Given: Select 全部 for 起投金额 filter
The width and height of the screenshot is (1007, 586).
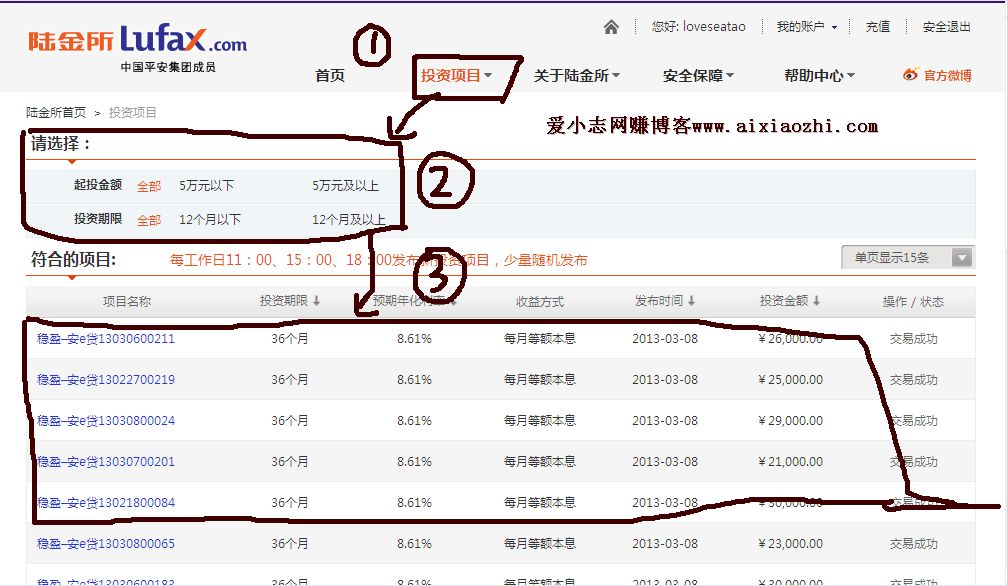Looking at the screenshot, I should pos(149,186).
